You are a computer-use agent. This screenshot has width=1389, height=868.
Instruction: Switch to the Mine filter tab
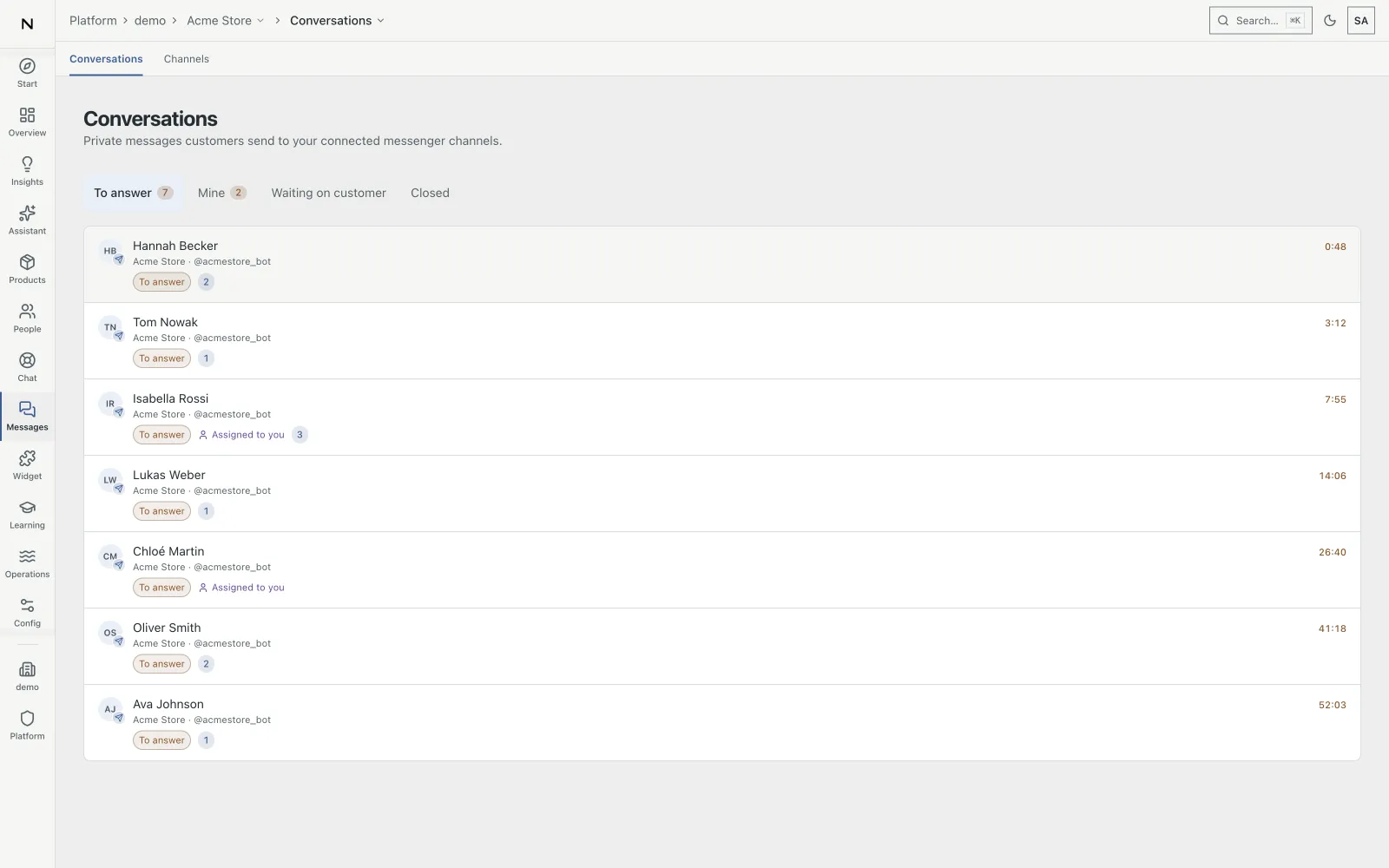point(221,193)
